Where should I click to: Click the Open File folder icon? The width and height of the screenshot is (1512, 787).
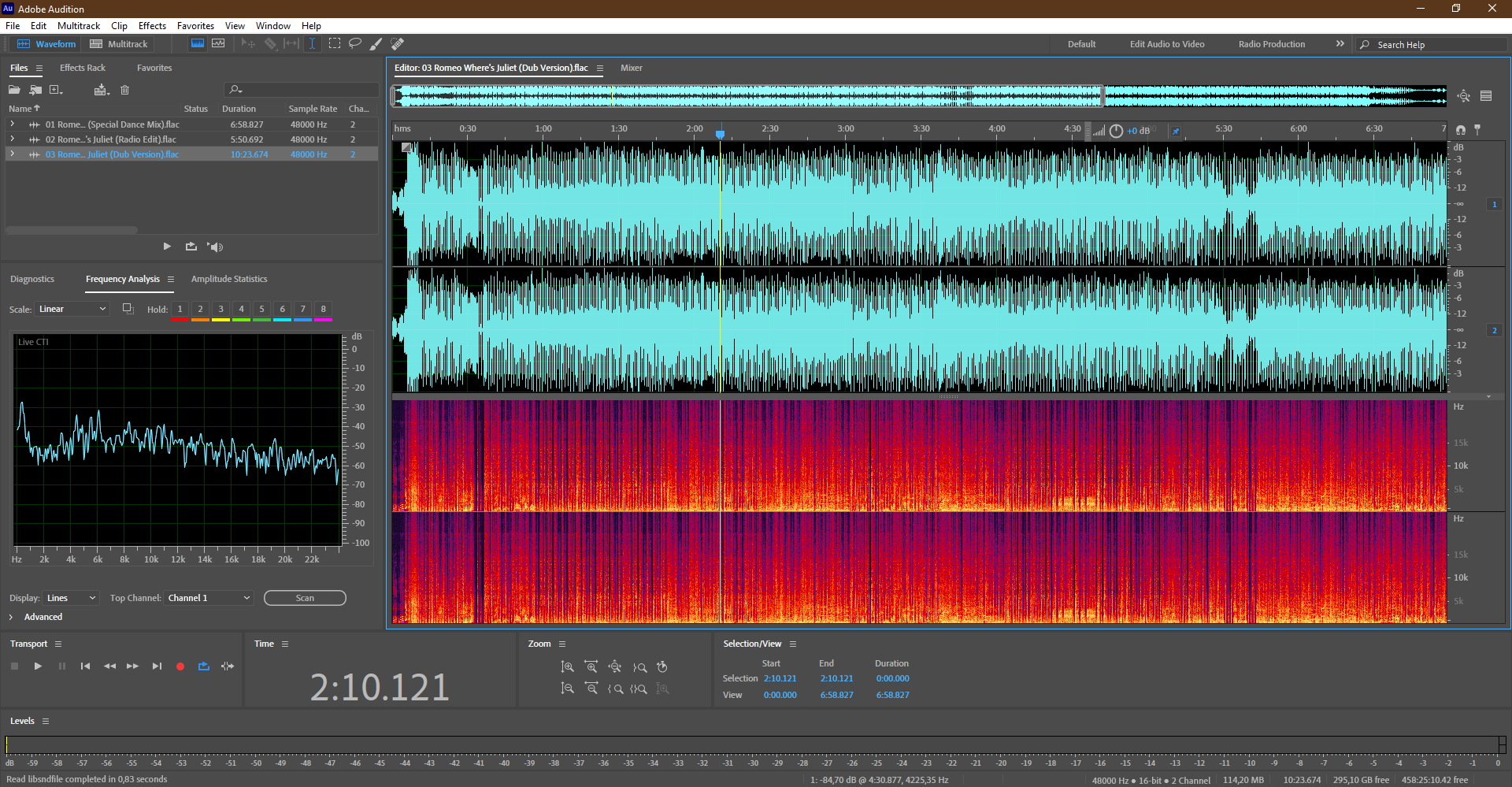pyautogui.click(x=14, y=90)
